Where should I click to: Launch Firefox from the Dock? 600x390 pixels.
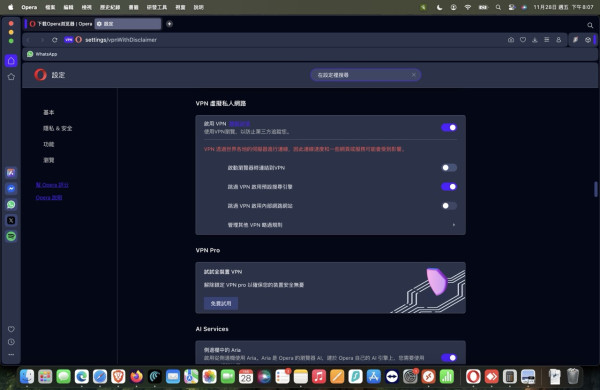point(136,377)
